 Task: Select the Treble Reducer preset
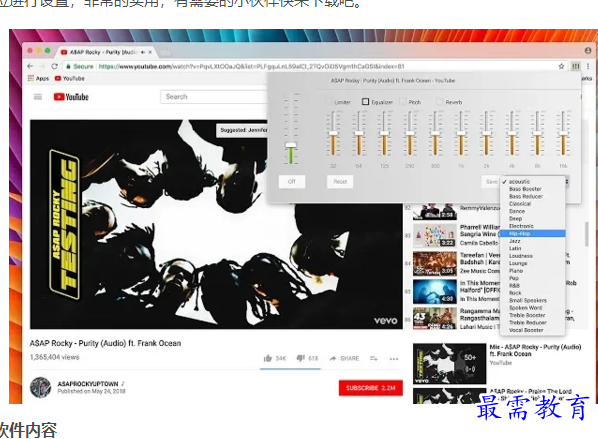(532, 323)
